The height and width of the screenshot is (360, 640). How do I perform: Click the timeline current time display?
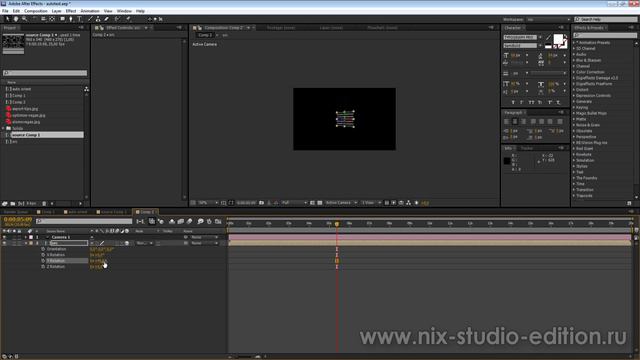pos(18,220)
